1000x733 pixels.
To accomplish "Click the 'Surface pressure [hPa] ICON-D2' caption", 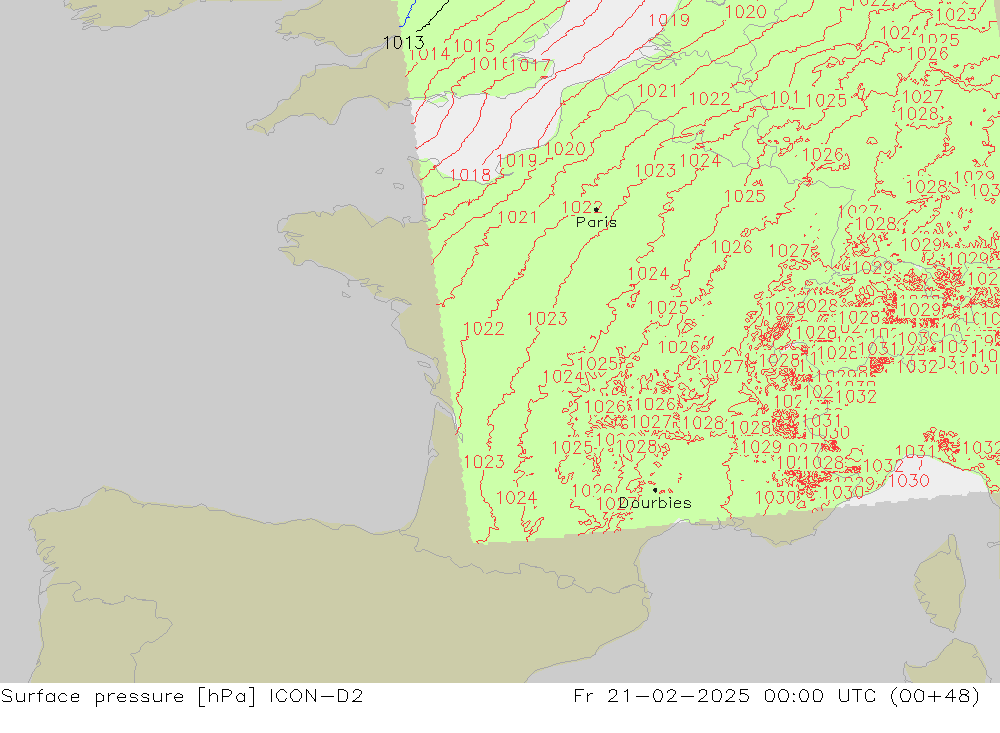I will coord(182,695).
